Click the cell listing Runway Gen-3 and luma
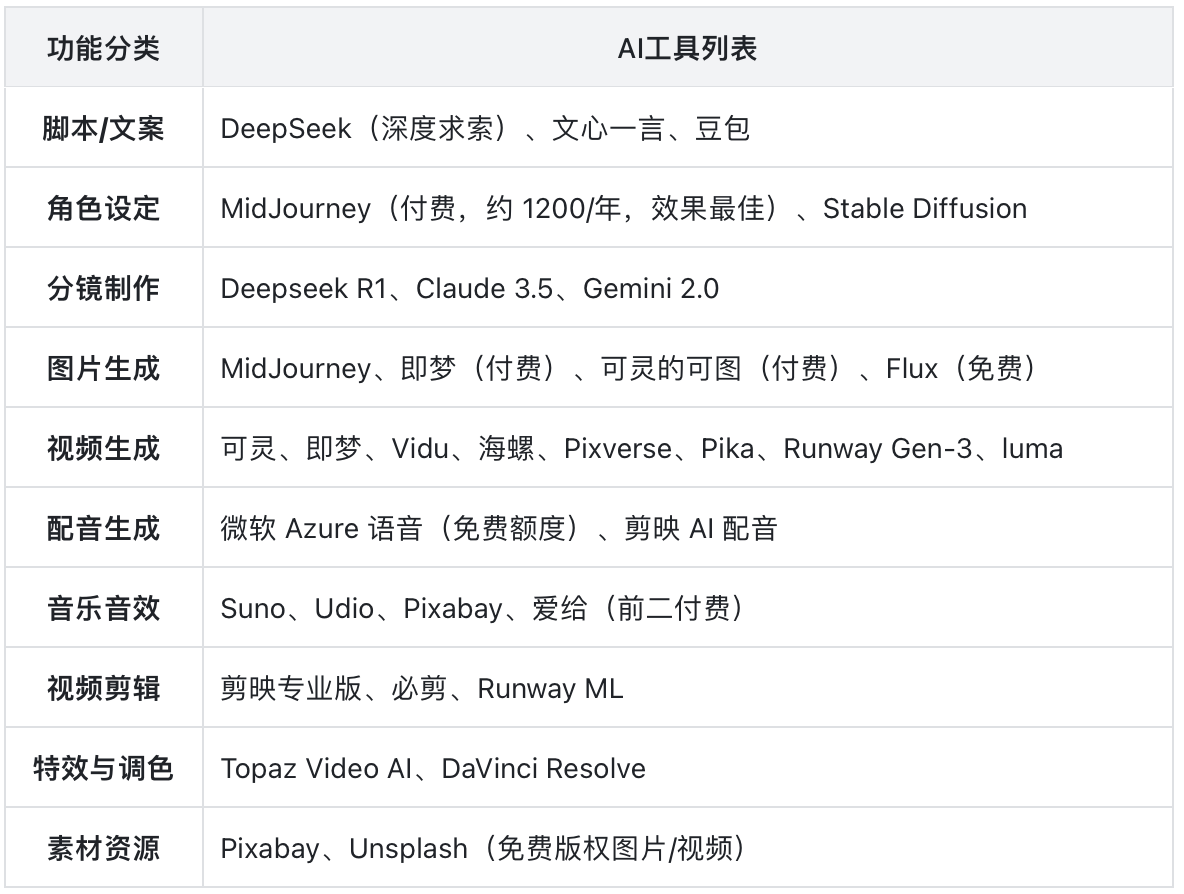 click(x=641, y=449)
